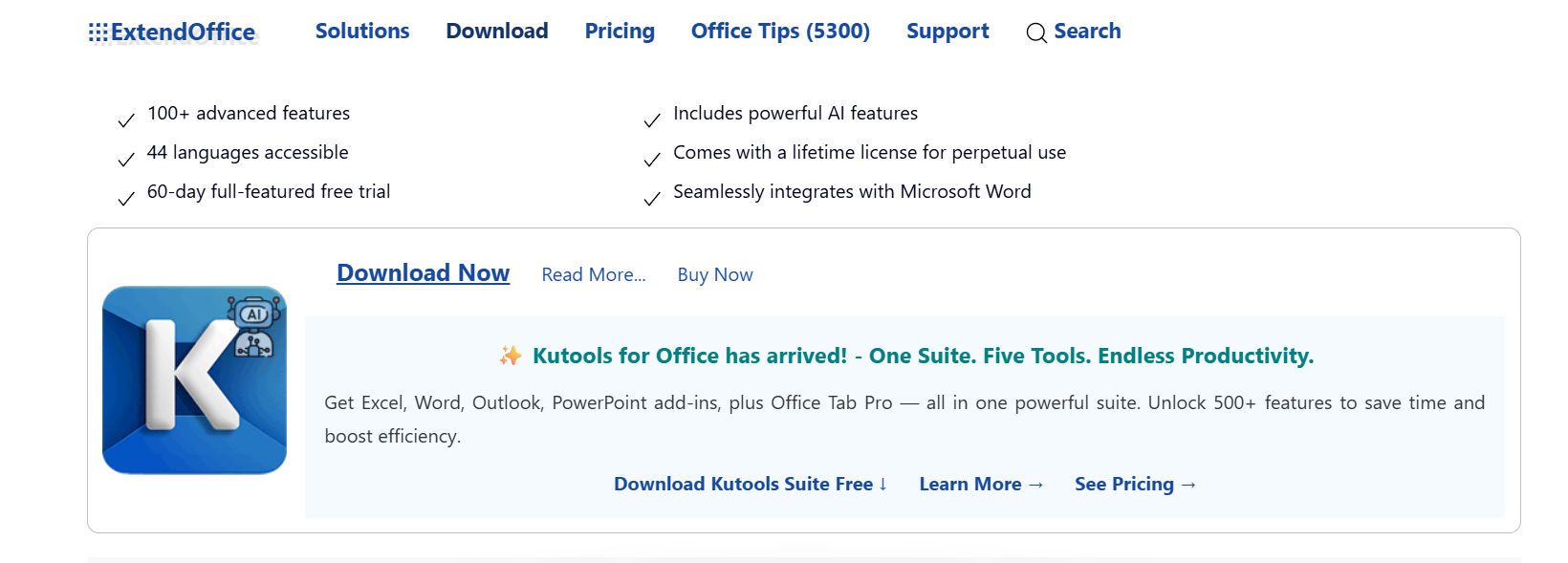Screen dimensions: 1568x563
Task: Click the Buy Now link
Action: pos(715,275)
